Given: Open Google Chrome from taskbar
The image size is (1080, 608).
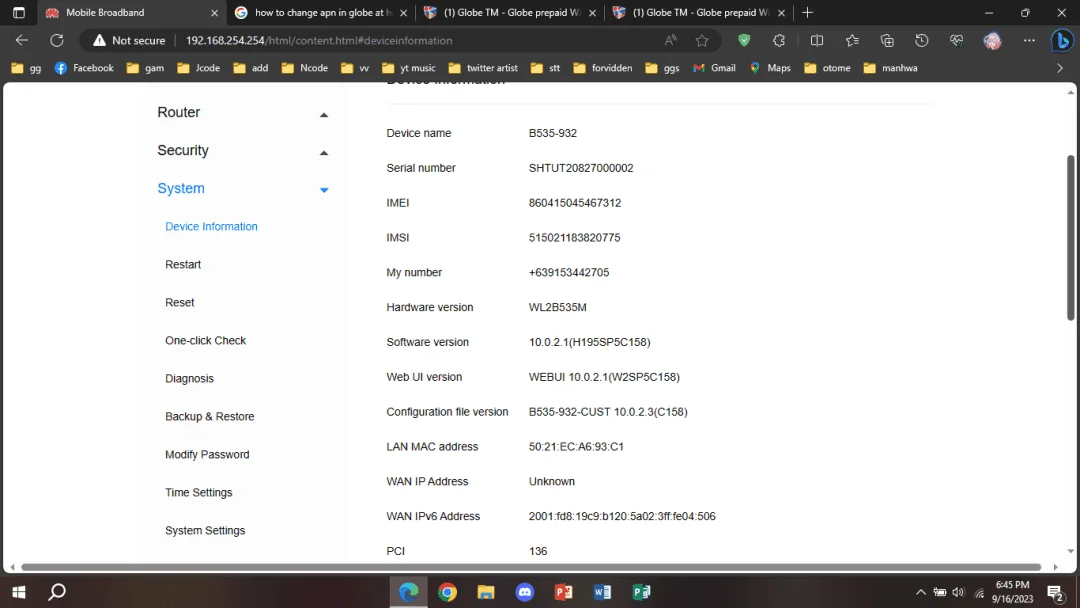Looking at the screenshot, I should click(447, 592).
